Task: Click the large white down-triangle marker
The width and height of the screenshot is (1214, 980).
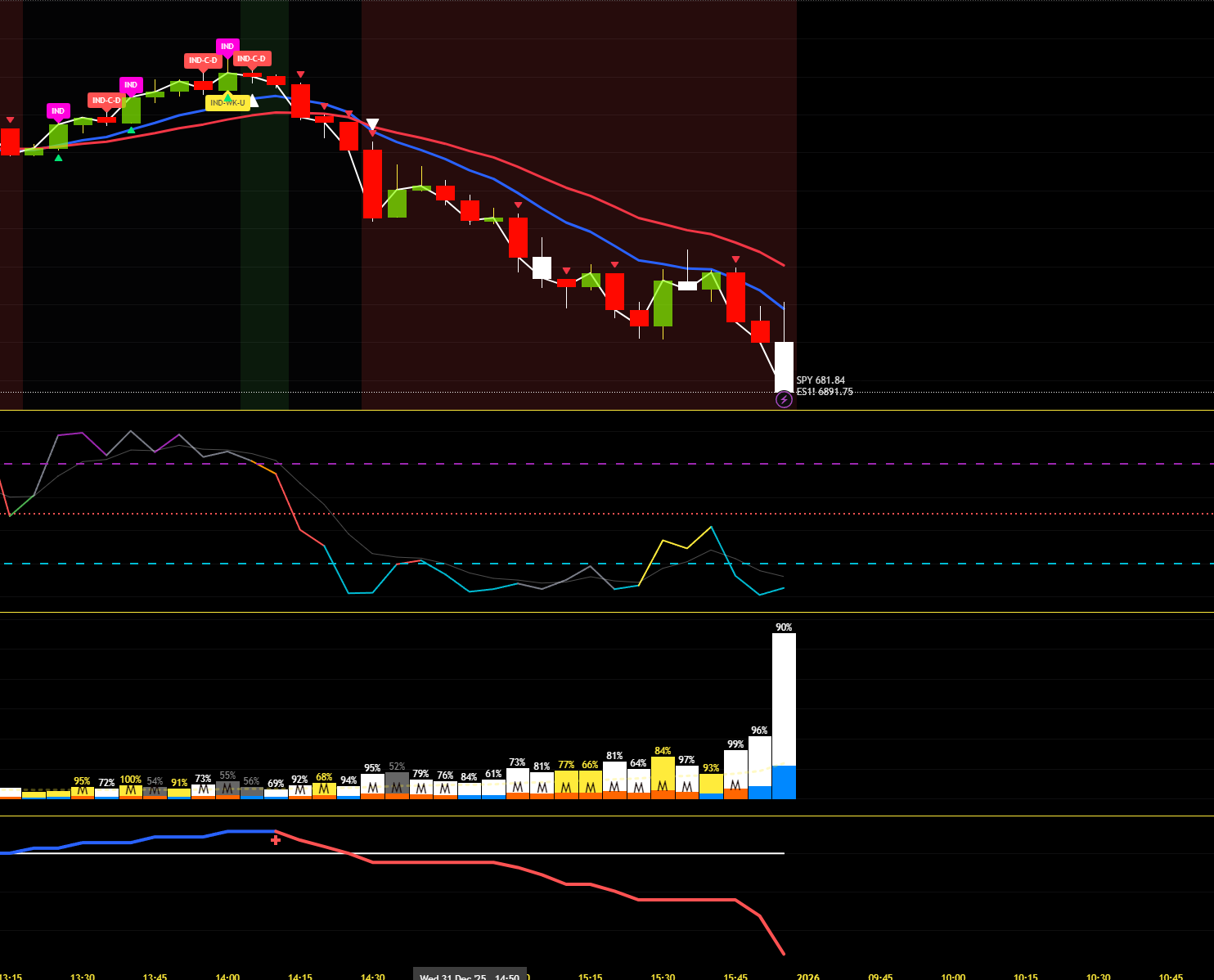Action: (x=372, y=124)
